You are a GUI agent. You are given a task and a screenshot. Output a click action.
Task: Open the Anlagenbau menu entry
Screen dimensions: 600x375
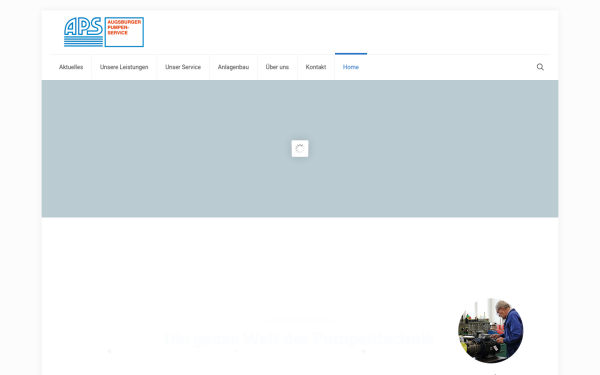[233, 67]
